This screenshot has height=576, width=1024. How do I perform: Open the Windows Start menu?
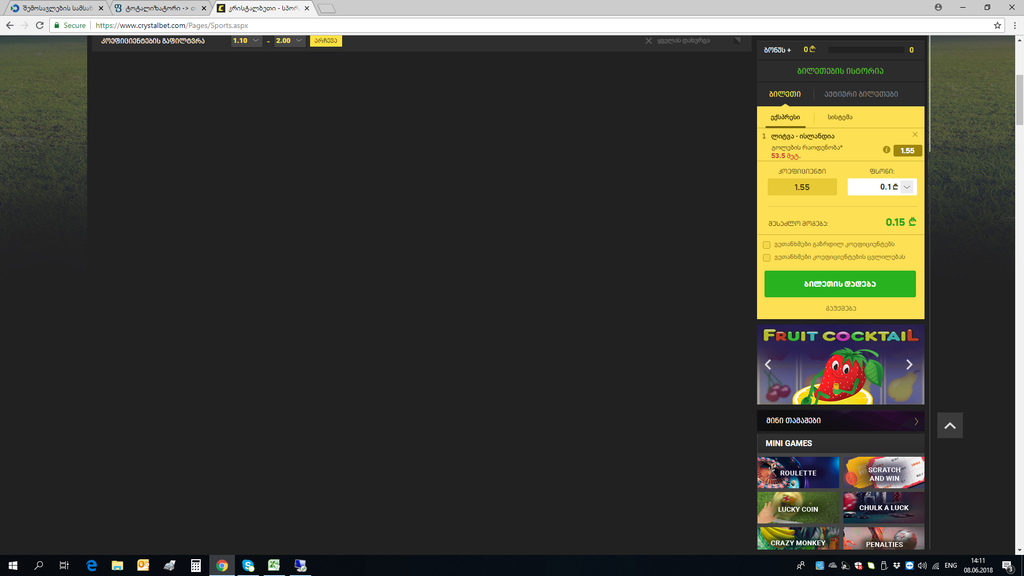(x=12, y=566)
